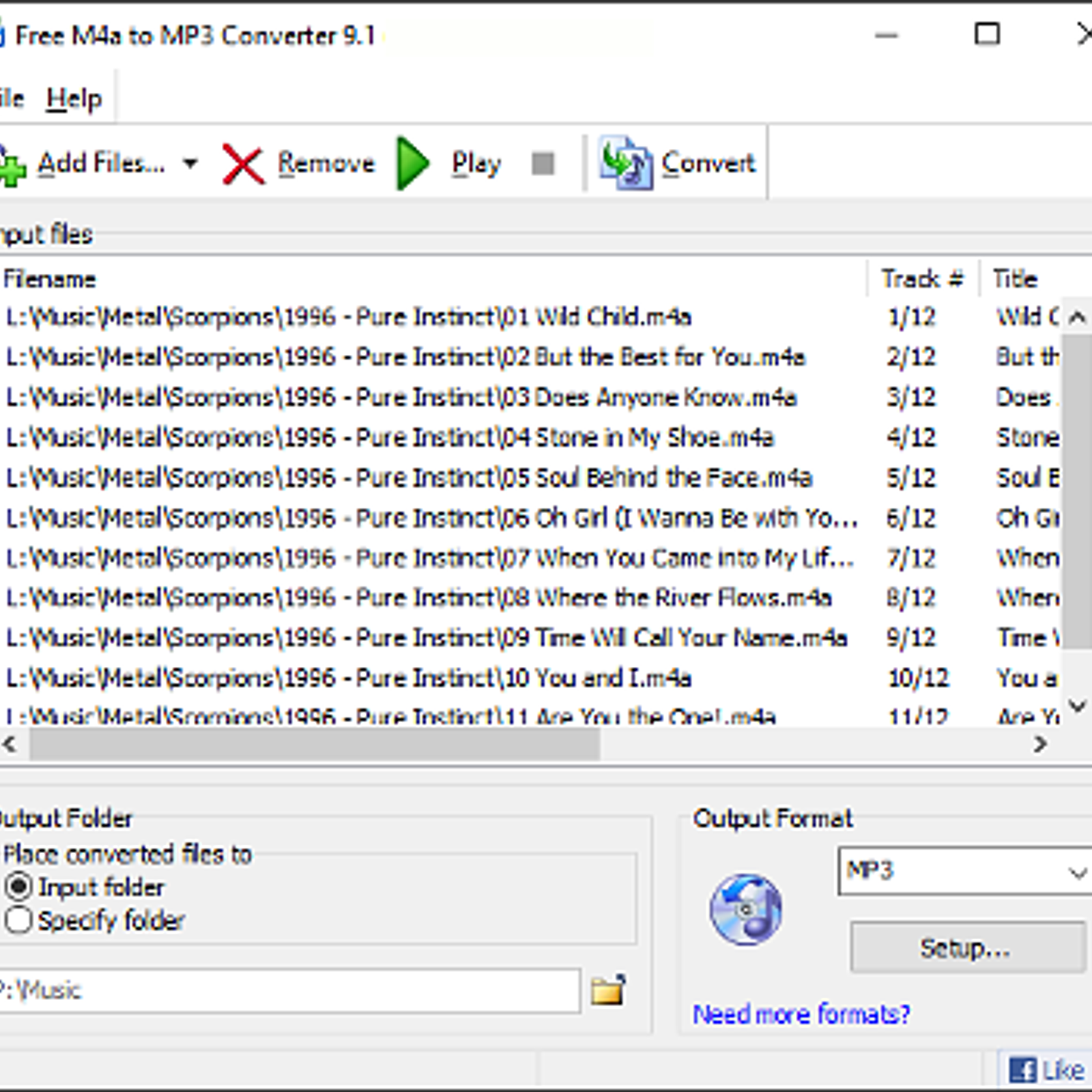Click the gray Stop square button
Screen dimensions: 1092x1092
click(543, 164)
